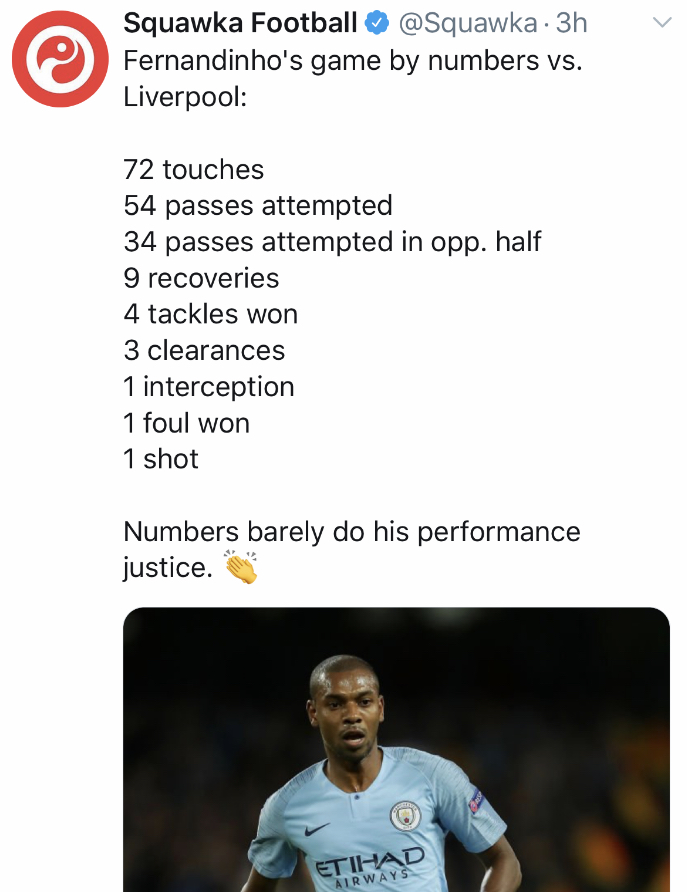This screenshot has height=892, width=687.
Task: Click the "4 tackles won" line
Action: (211, 314)
